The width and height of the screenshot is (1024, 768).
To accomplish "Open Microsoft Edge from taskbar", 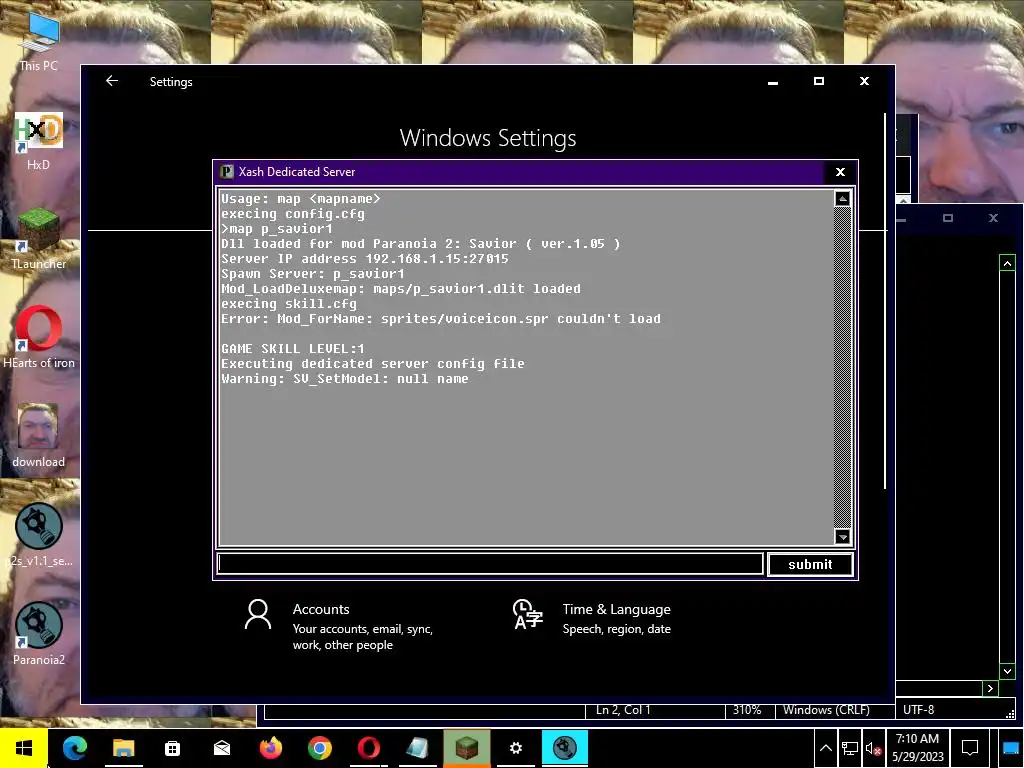I will pos(74,748).
